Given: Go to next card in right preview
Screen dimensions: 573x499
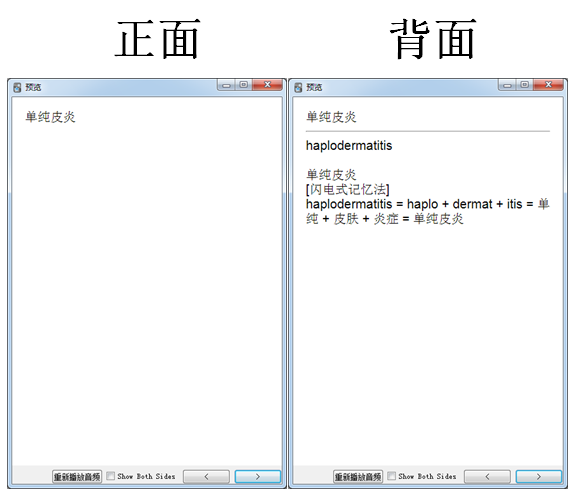Looking at the screenshot, I should [539, 477].
